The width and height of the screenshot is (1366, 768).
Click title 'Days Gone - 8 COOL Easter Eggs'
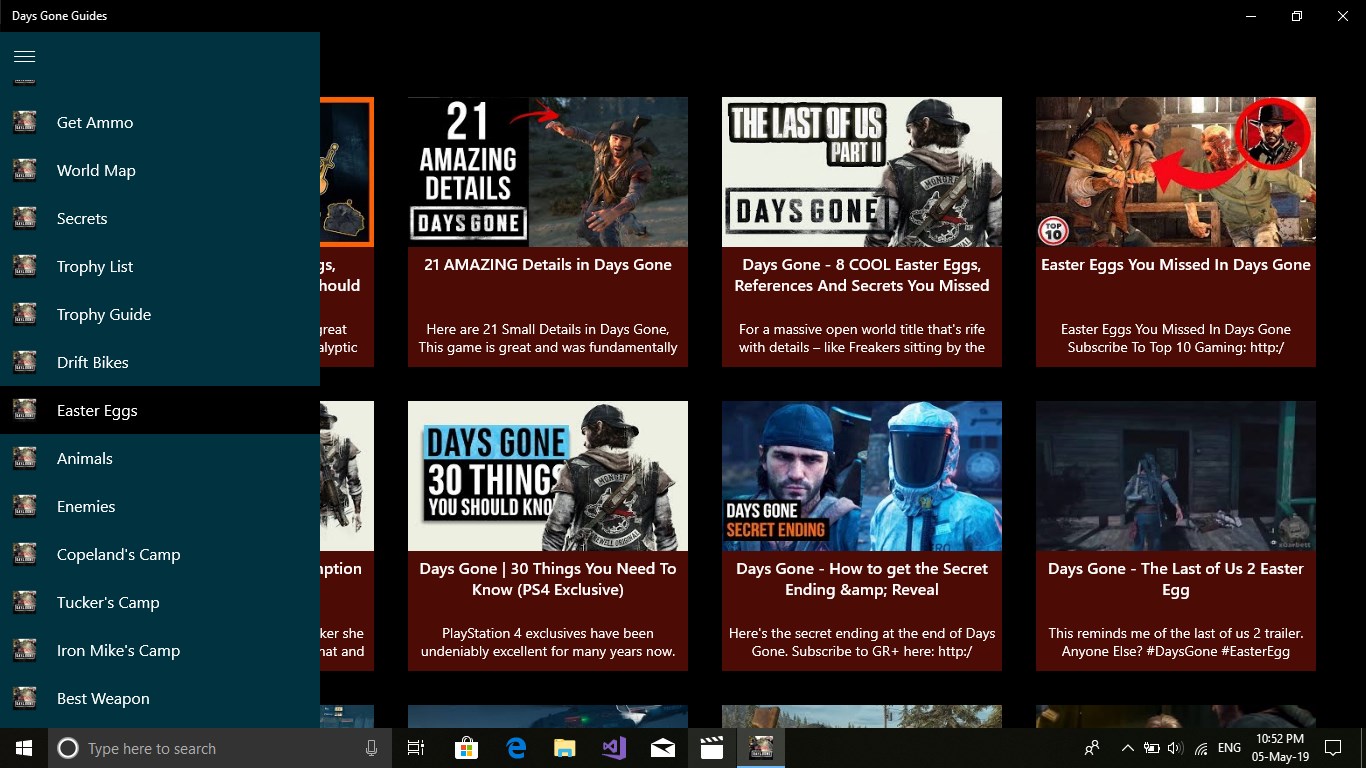click(x=862, y=275)
